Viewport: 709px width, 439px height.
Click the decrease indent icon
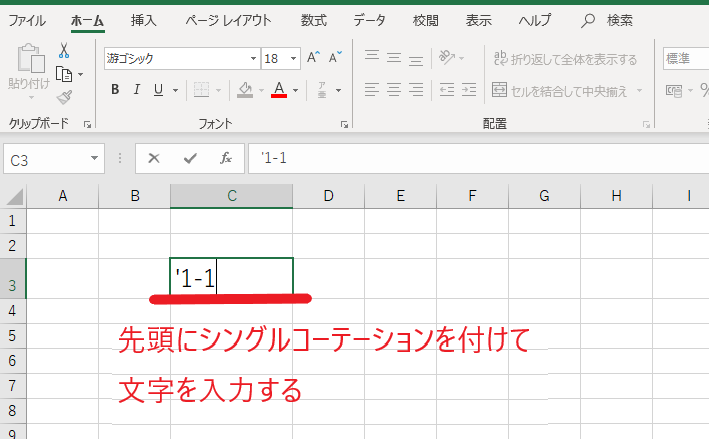(x=447, y=90)
